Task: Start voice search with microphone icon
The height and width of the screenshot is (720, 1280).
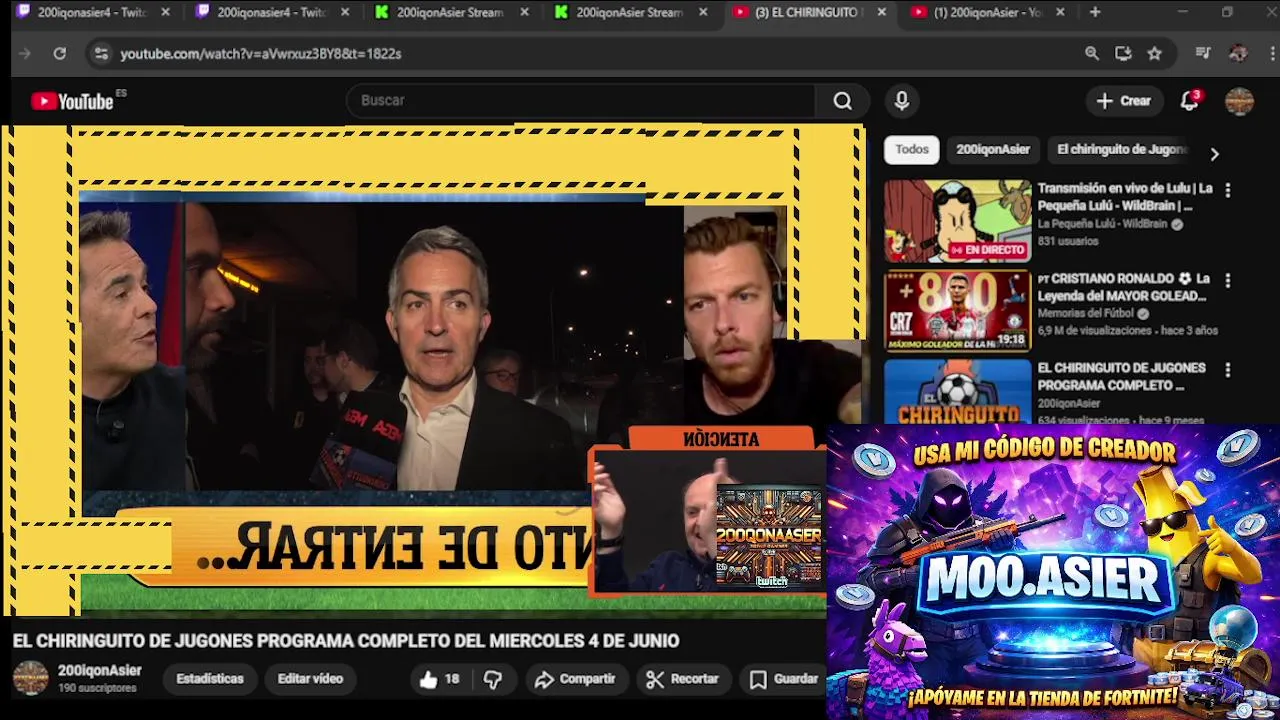Action: pyautogui.click(x=902, y=101)
